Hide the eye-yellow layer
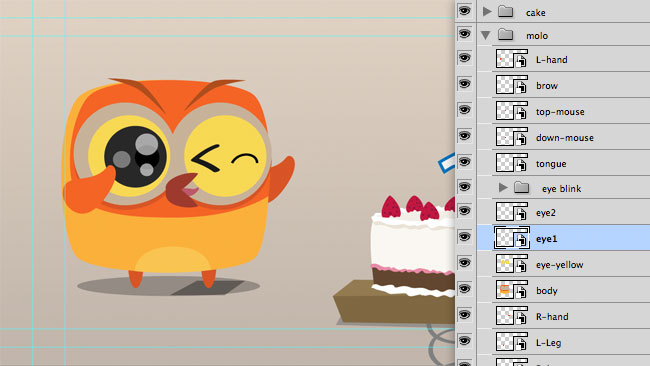This screenshot has width=650, height=366. point(464,263)
